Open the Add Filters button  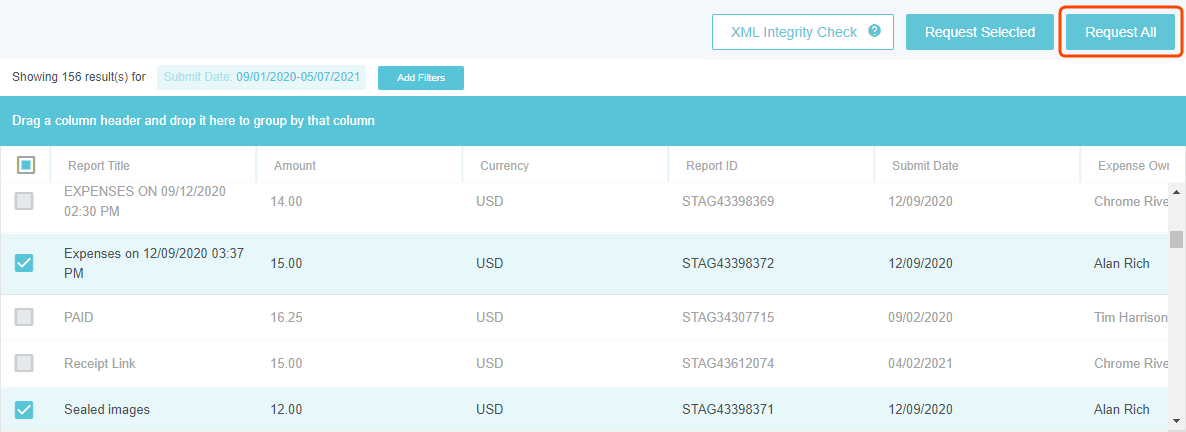point(420,77)
